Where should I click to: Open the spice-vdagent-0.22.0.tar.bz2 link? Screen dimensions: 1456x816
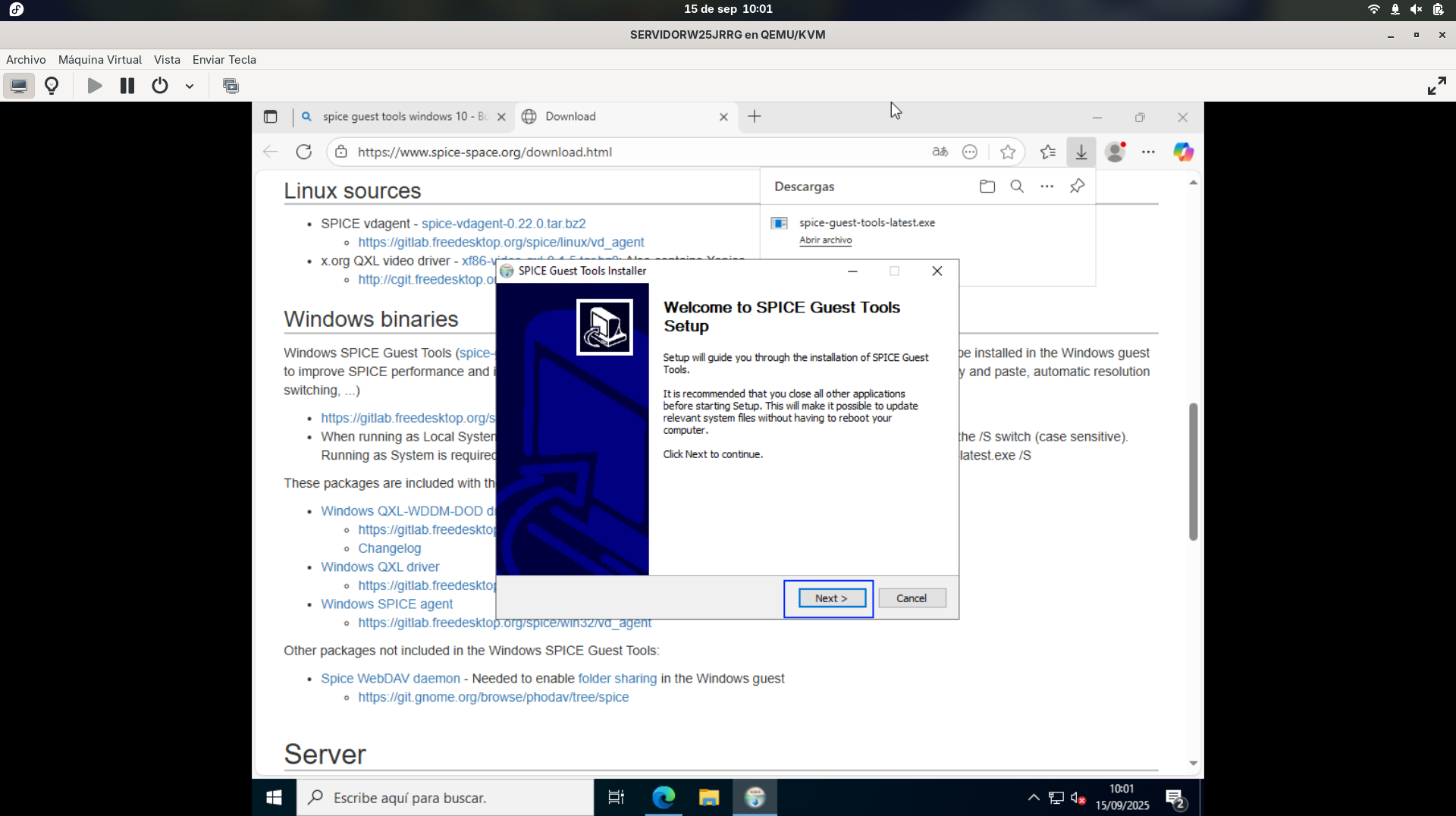pyautogui.click(x=504, y=224)
